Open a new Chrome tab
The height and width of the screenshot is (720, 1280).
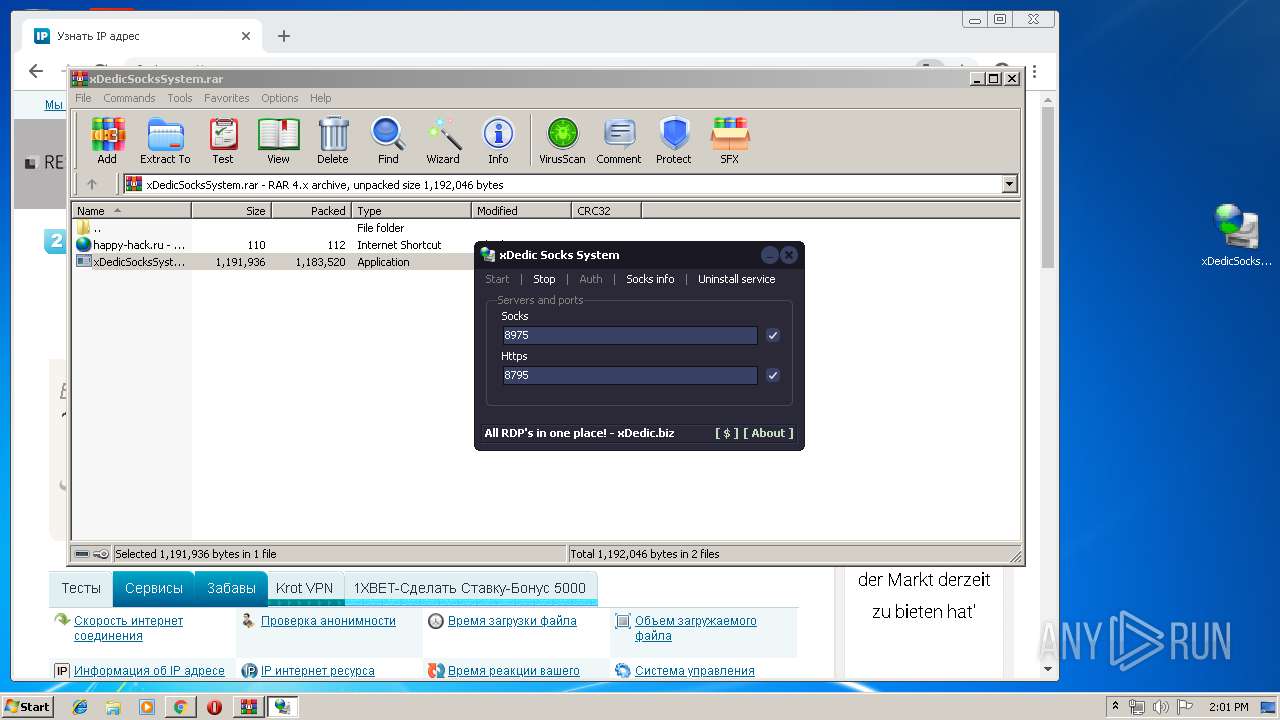284,36
